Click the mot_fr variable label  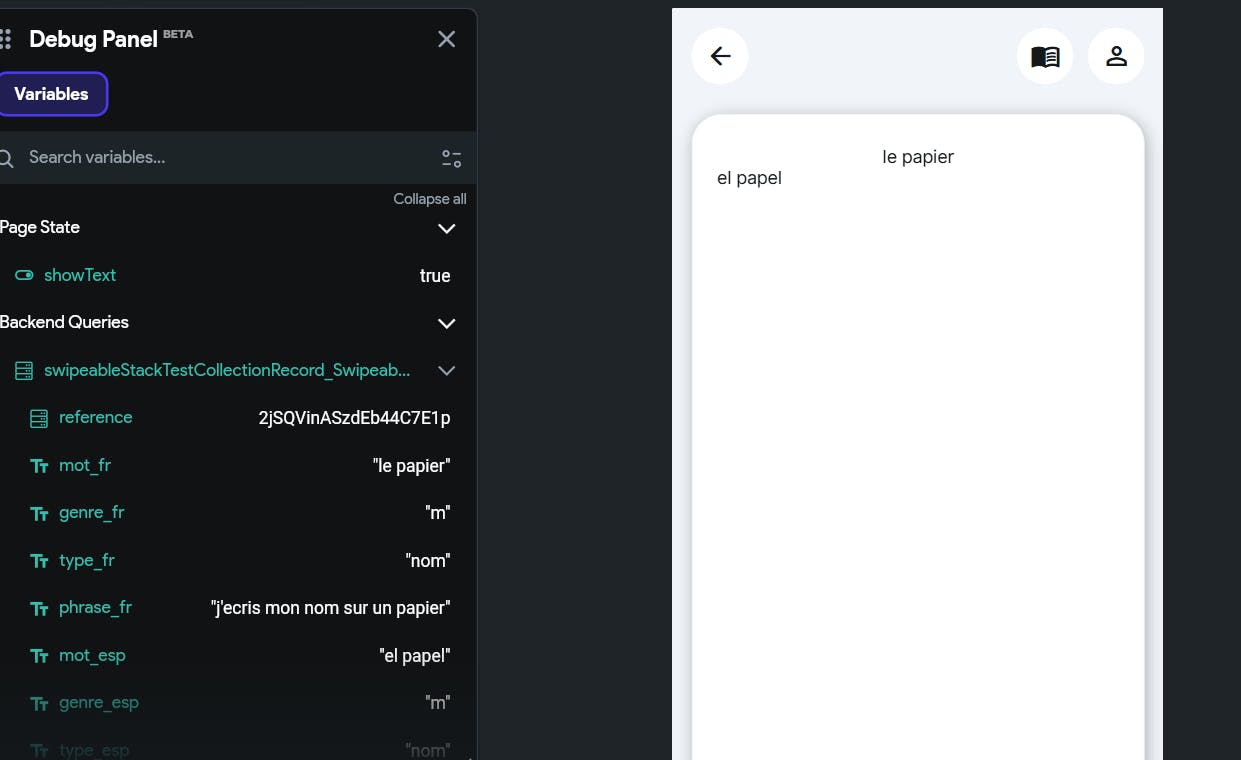[x=85, y=465]
